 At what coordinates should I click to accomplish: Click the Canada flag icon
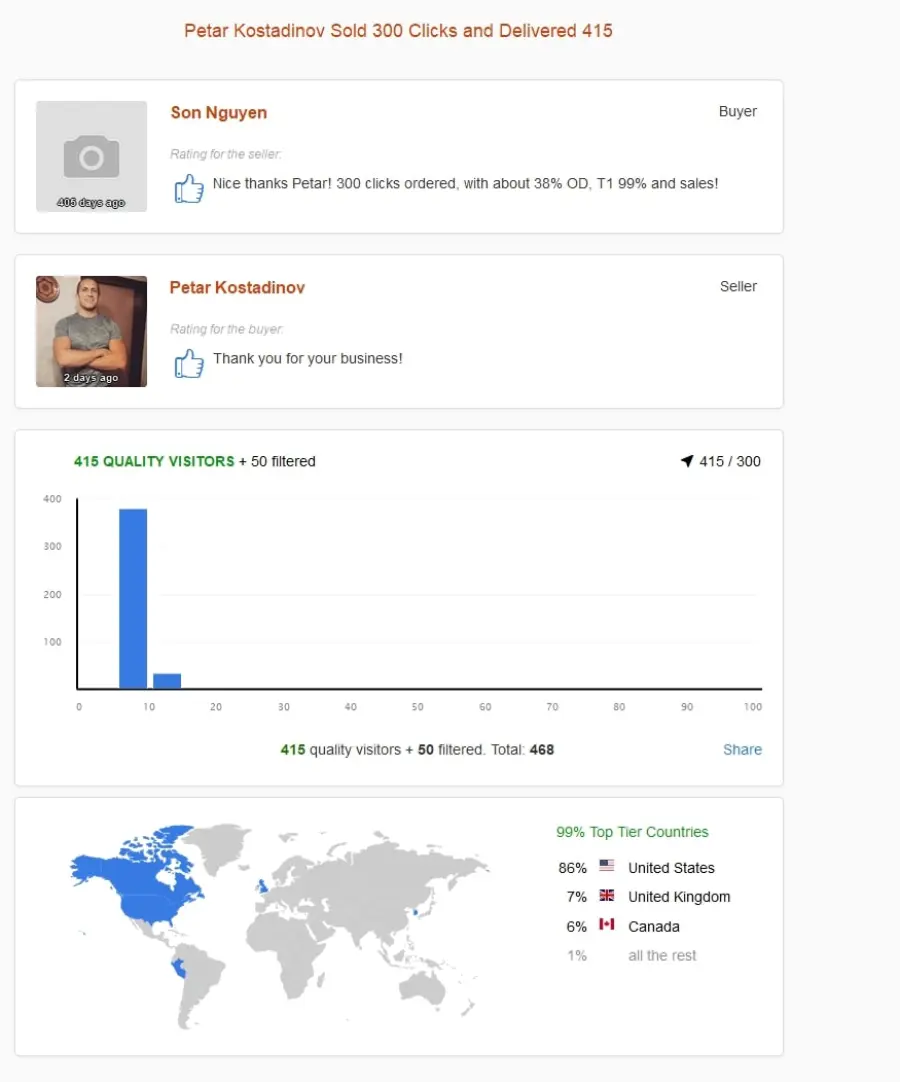607,924
